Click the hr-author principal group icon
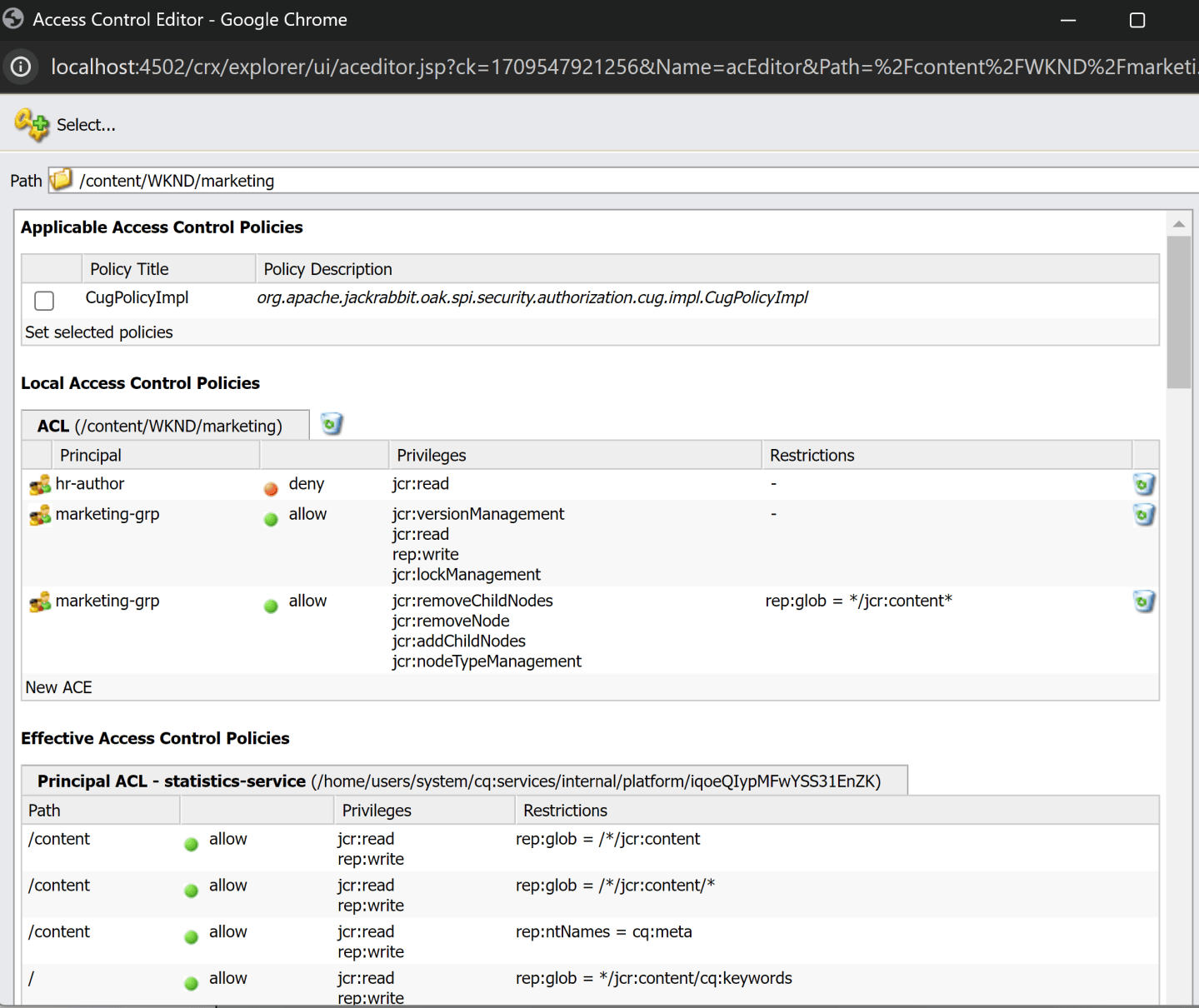 coord(40,485)
